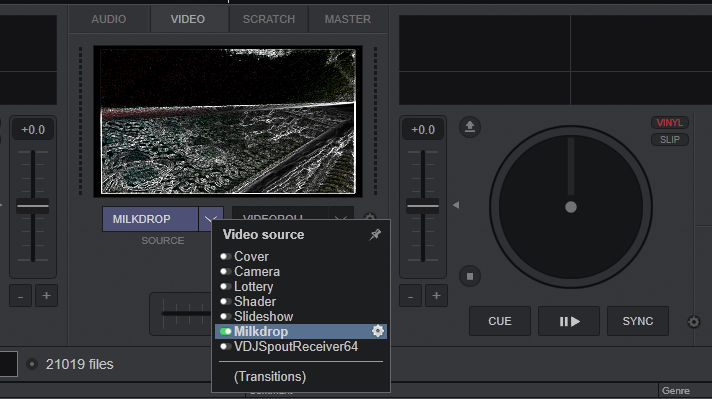Switch to the SCRATCH tab

[269, 19]
